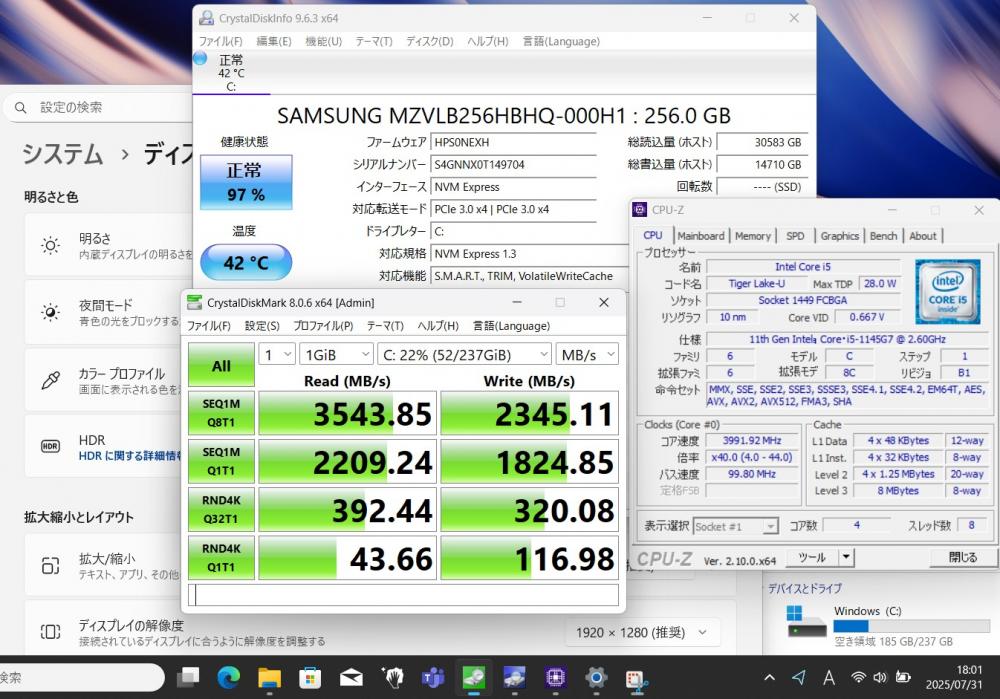This screenshot has width=1000, height=699.
Task: Open プロファイル(P) menu in CrystalDiskMark
Action: pyautogui.click(x=323, y=326)
